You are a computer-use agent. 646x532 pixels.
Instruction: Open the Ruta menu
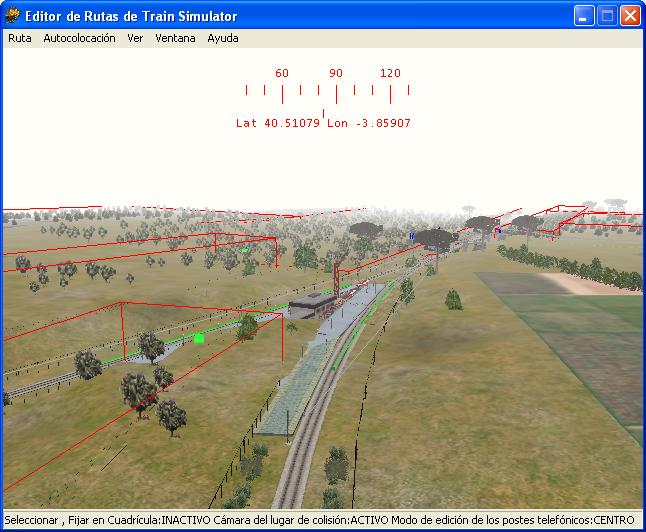pyautogui.click(x=20, y=38)
